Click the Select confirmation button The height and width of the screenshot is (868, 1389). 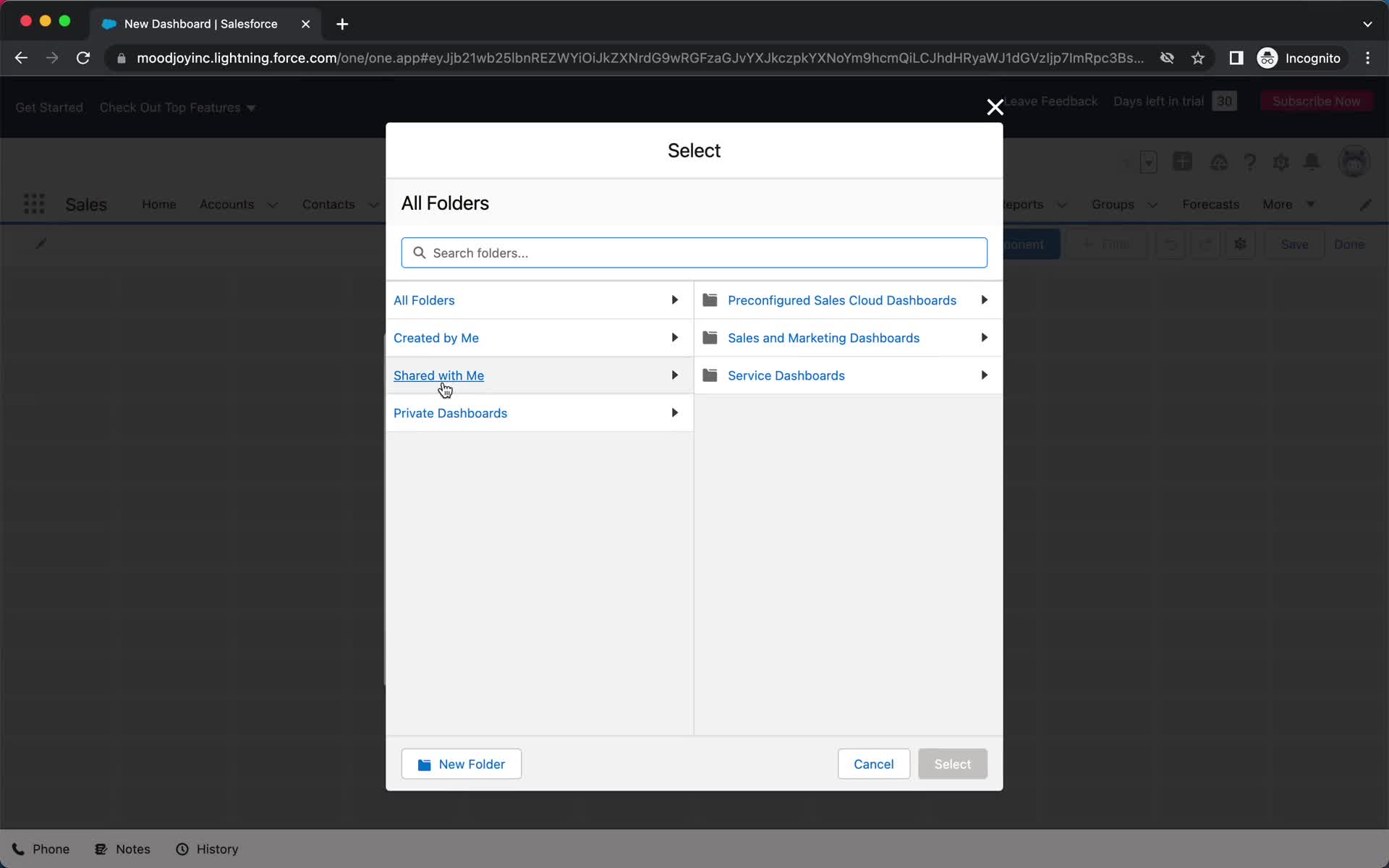coord(953,764)
